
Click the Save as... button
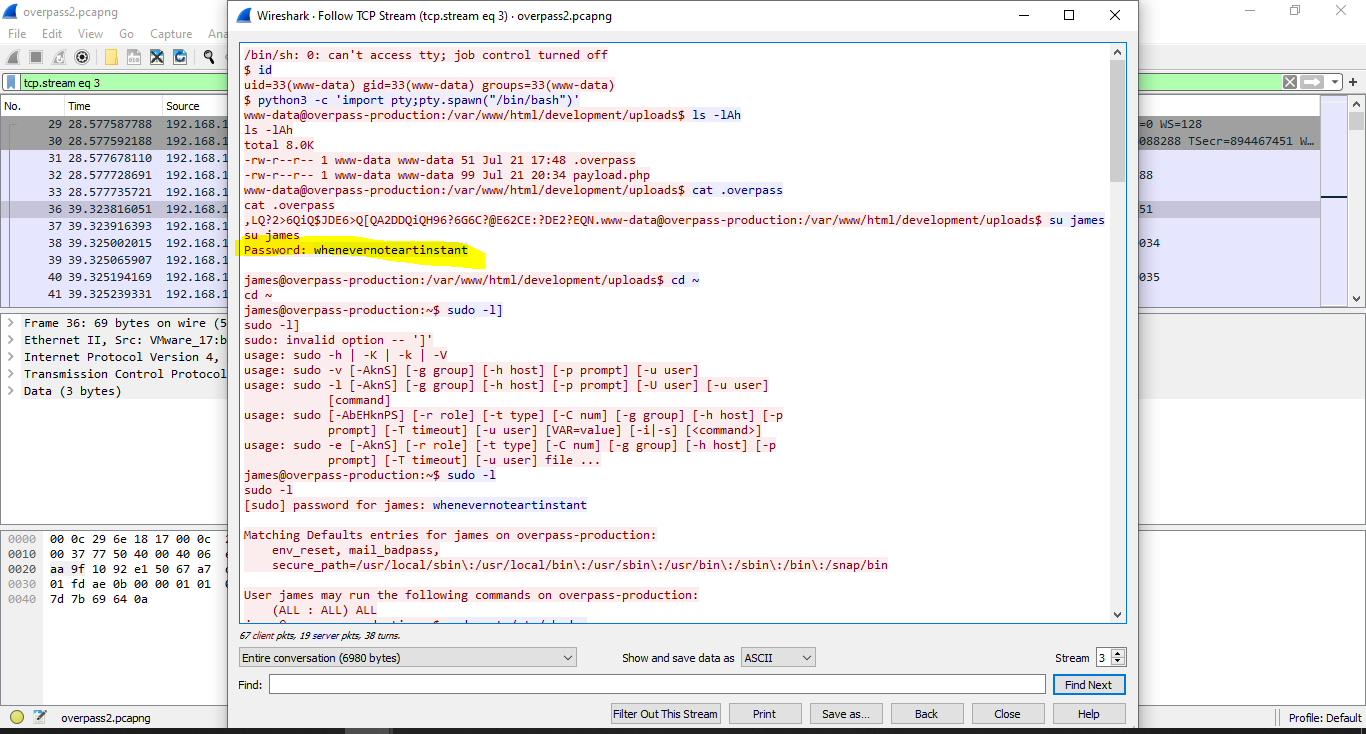(846, 714)
